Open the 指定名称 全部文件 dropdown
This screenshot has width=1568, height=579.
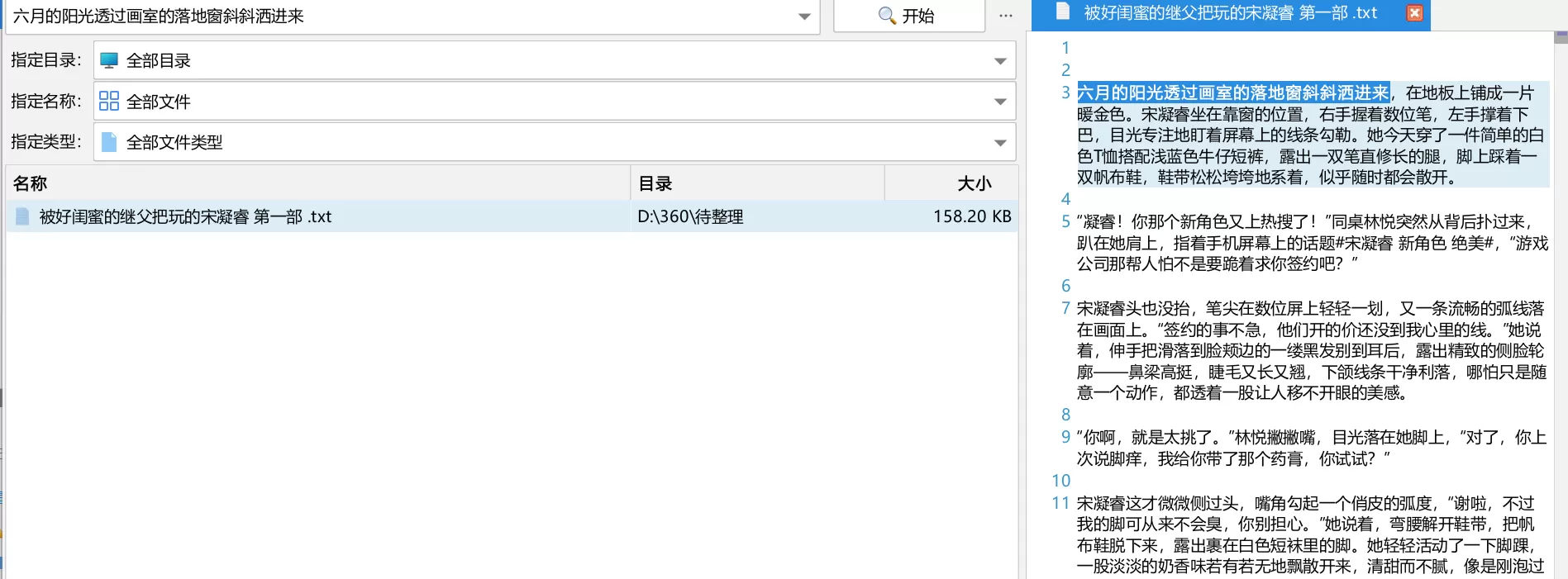[x=554, y=102]
